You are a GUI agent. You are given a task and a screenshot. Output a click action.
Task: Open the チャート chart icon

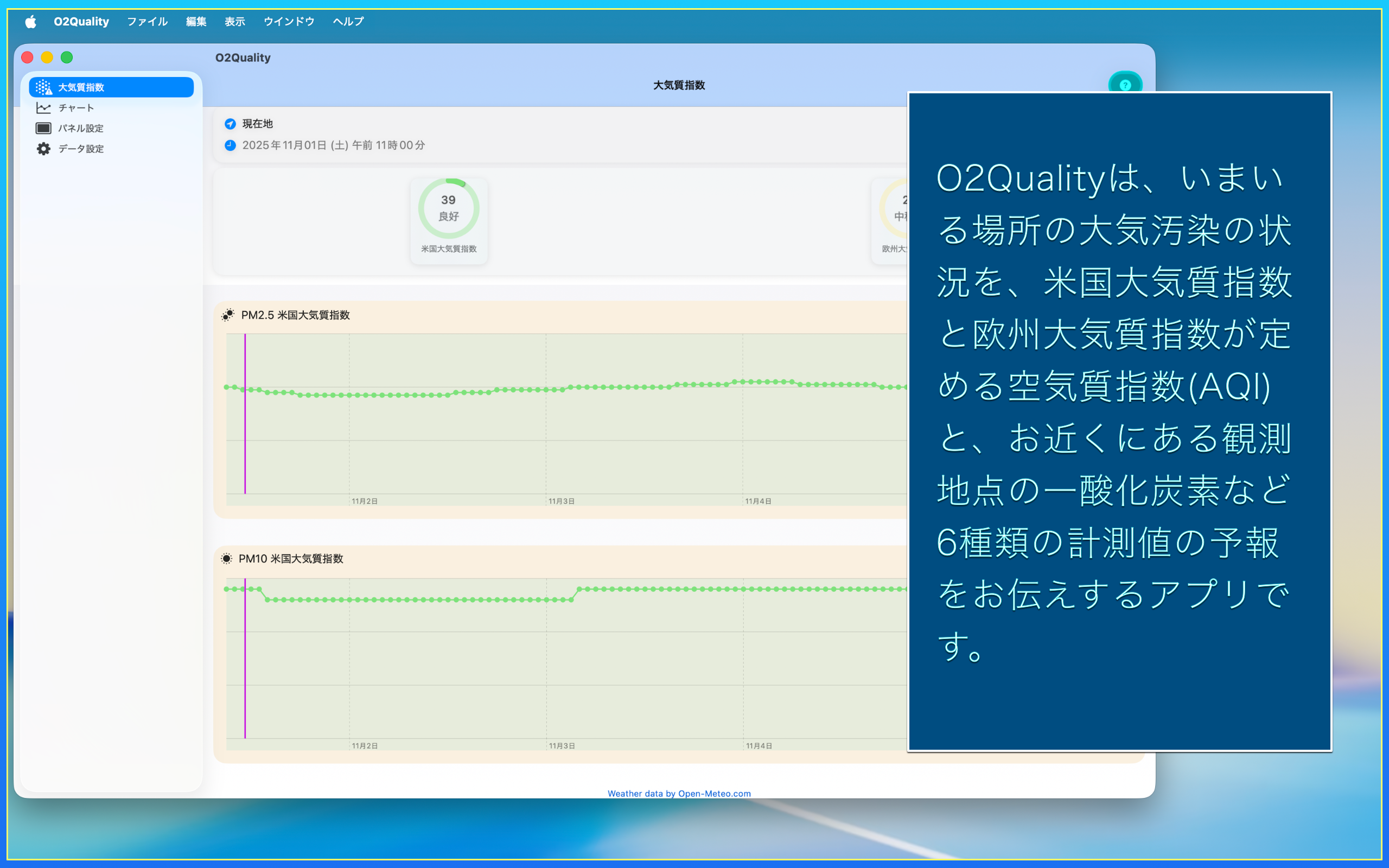(43, 108)
